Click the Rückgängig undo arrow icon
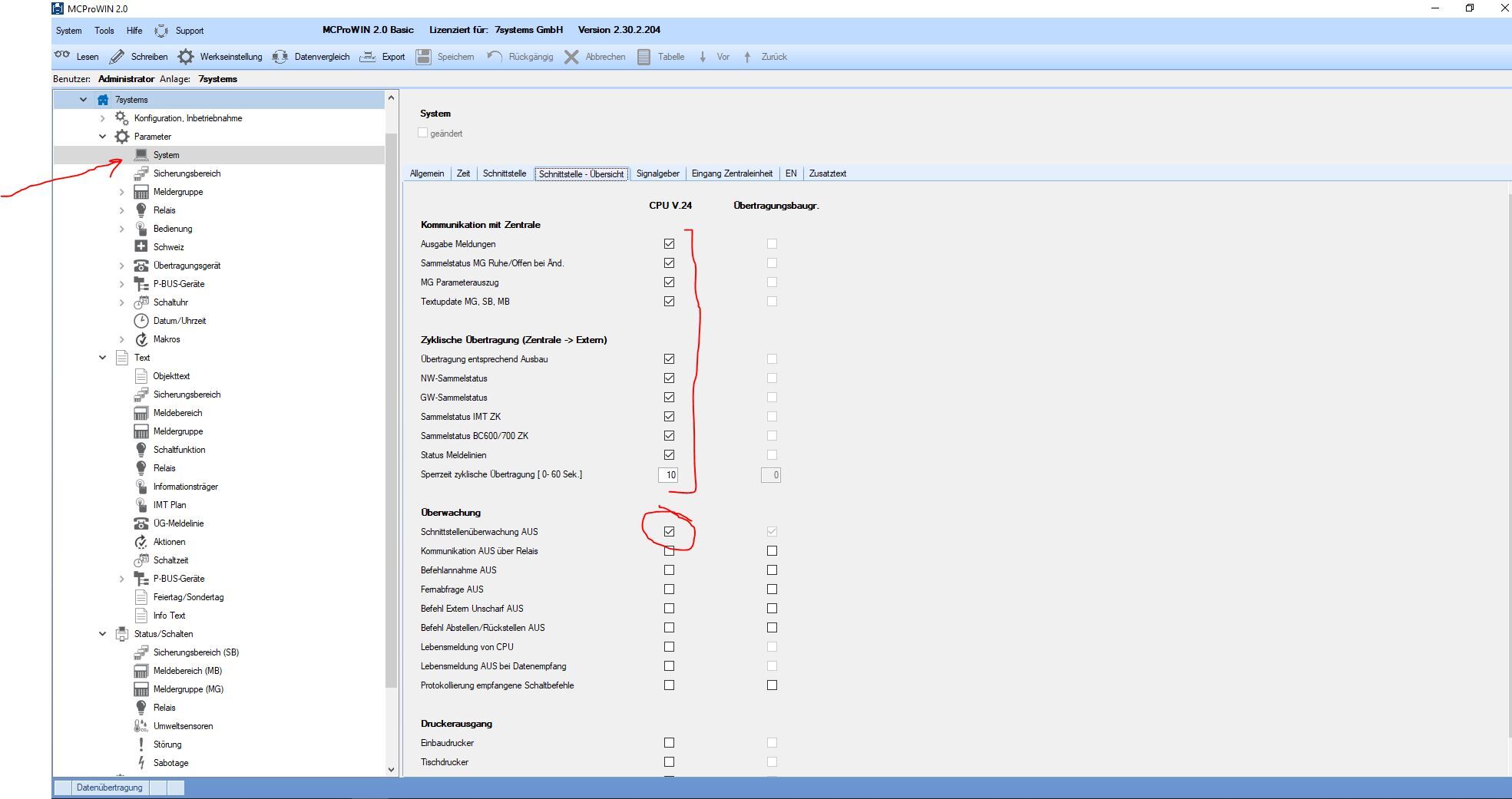 [495, 56]
